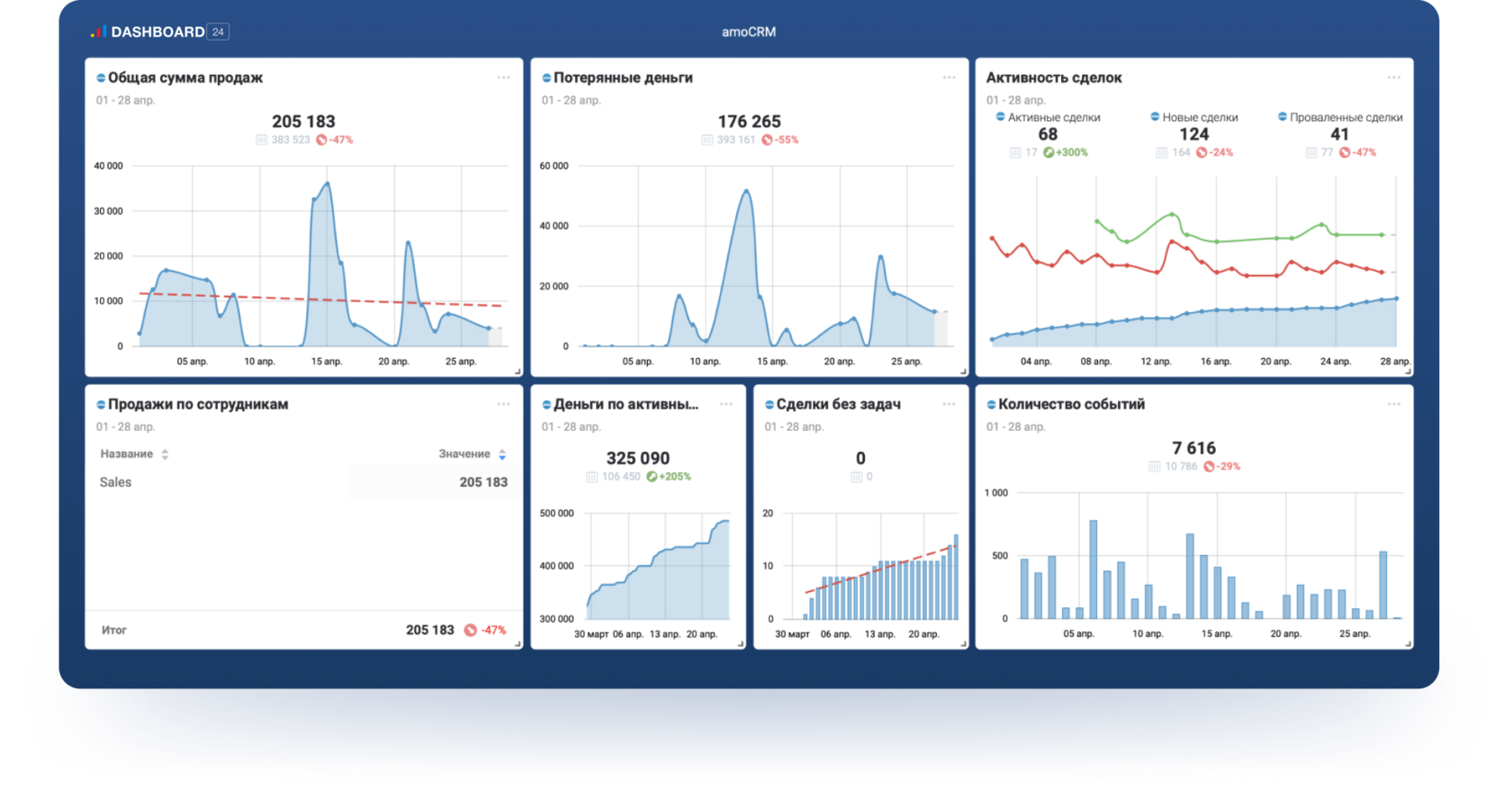This screenshot has width=1512, height=789.
Task: Click the calendar icon beside 383 523
Action: (261, 140)
